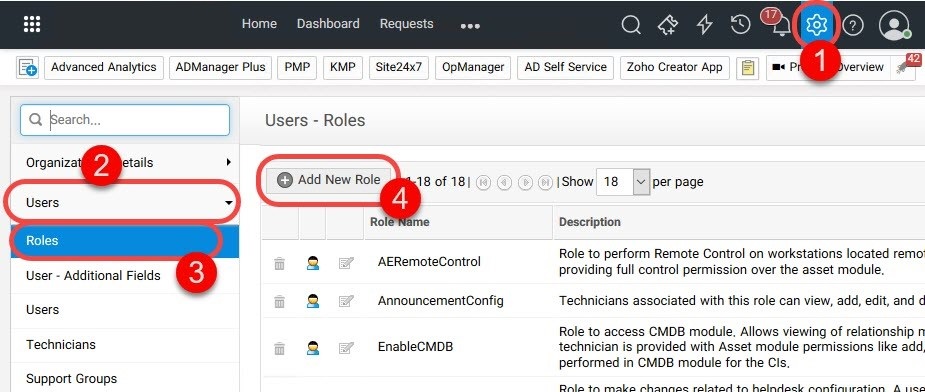Click the sparkle AI assistant icon

[668, 25]
